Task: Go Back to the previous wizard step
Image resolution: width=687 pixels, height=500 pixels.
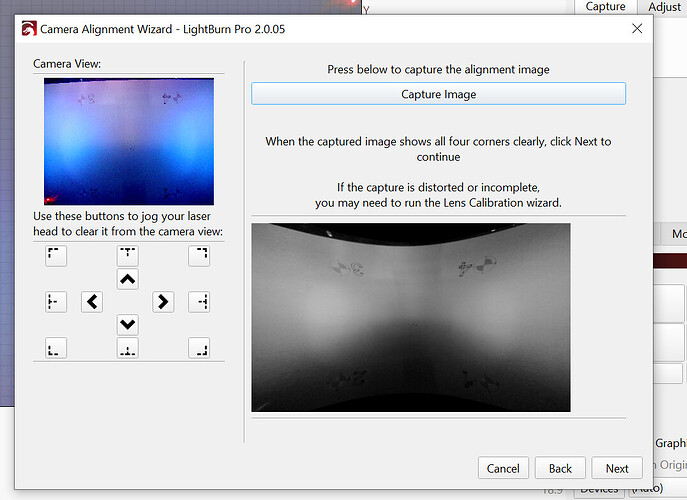Action: [560, 468]
